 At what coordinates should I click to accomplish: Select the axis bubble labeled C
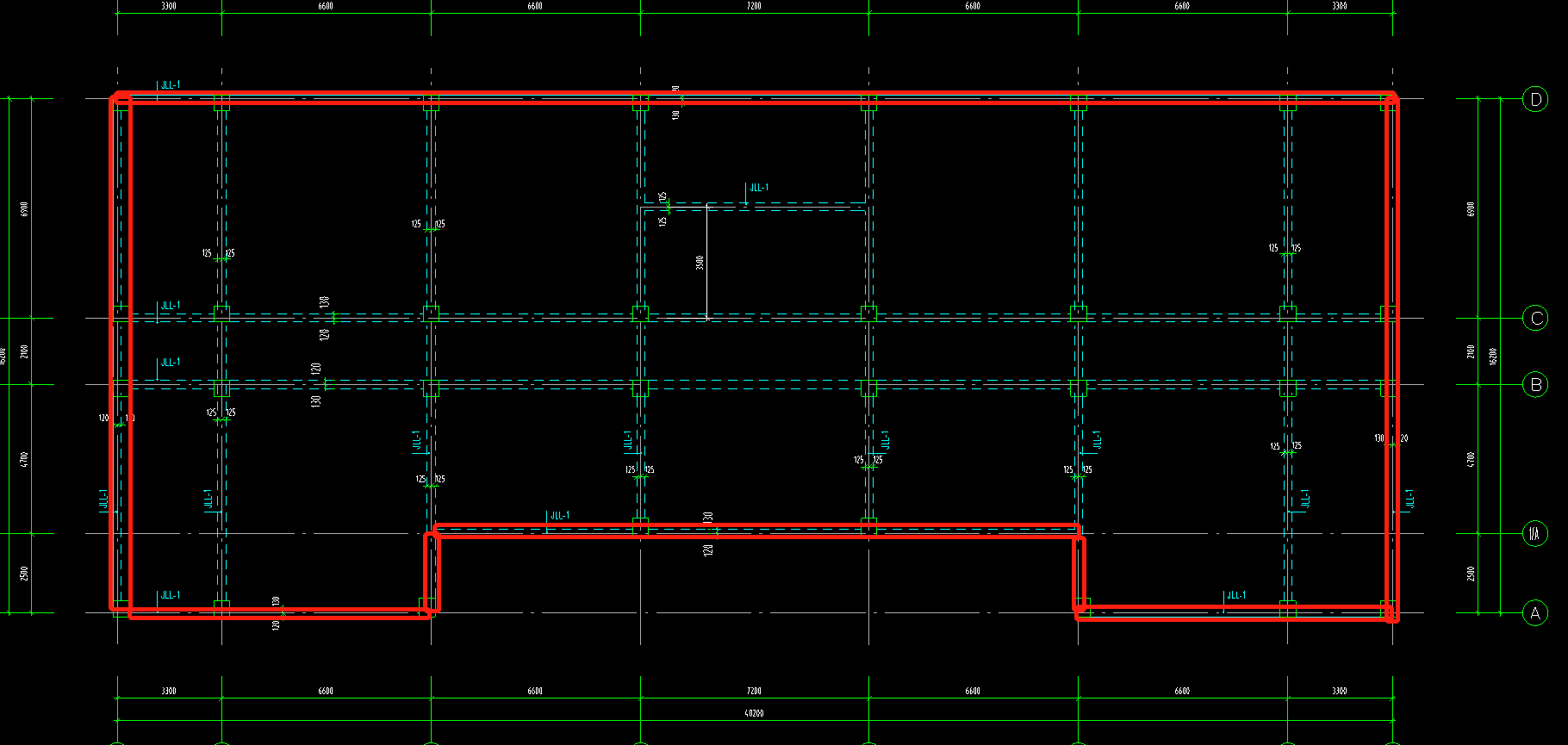tap(1535, 319)
